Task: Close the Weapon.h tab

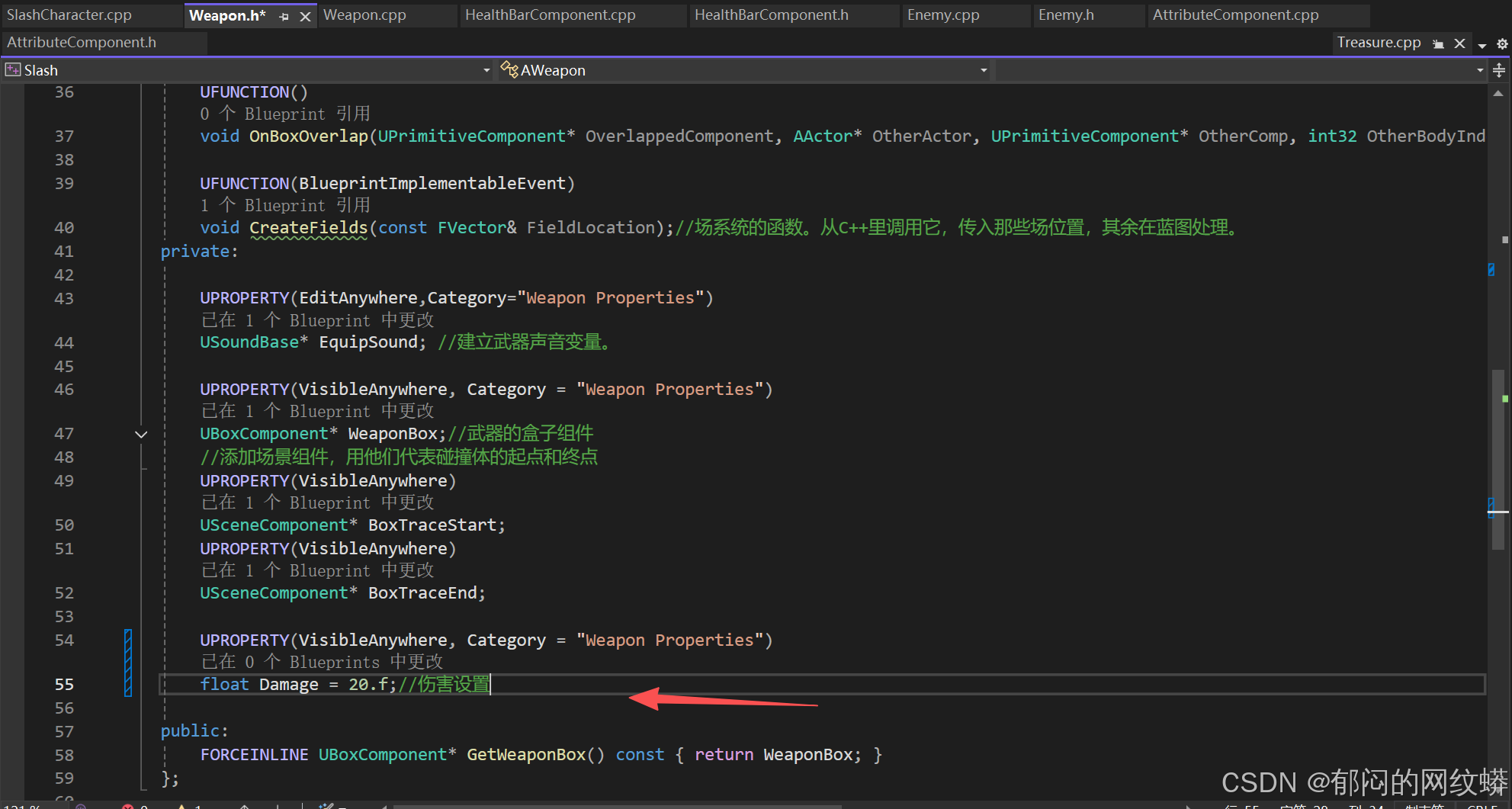Action: tap(305, 16)
